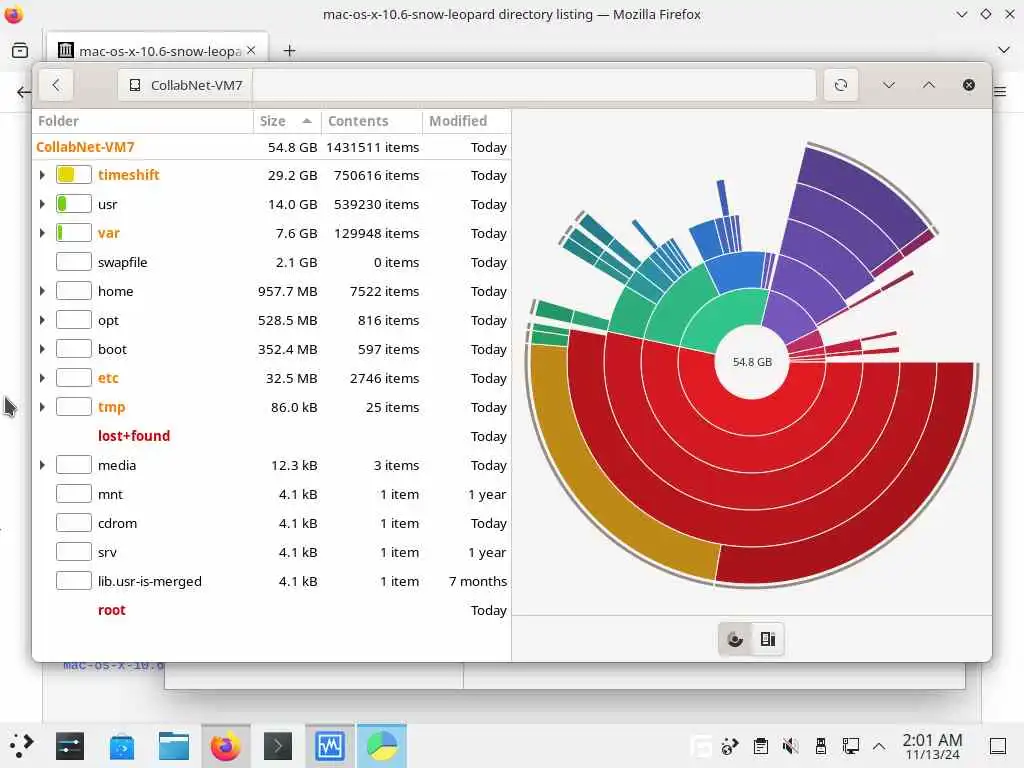The image size is (1024, 768).
Task: Open the clock showing 2:01 AM
Action: pyautogui.click(x=932, y=746)
